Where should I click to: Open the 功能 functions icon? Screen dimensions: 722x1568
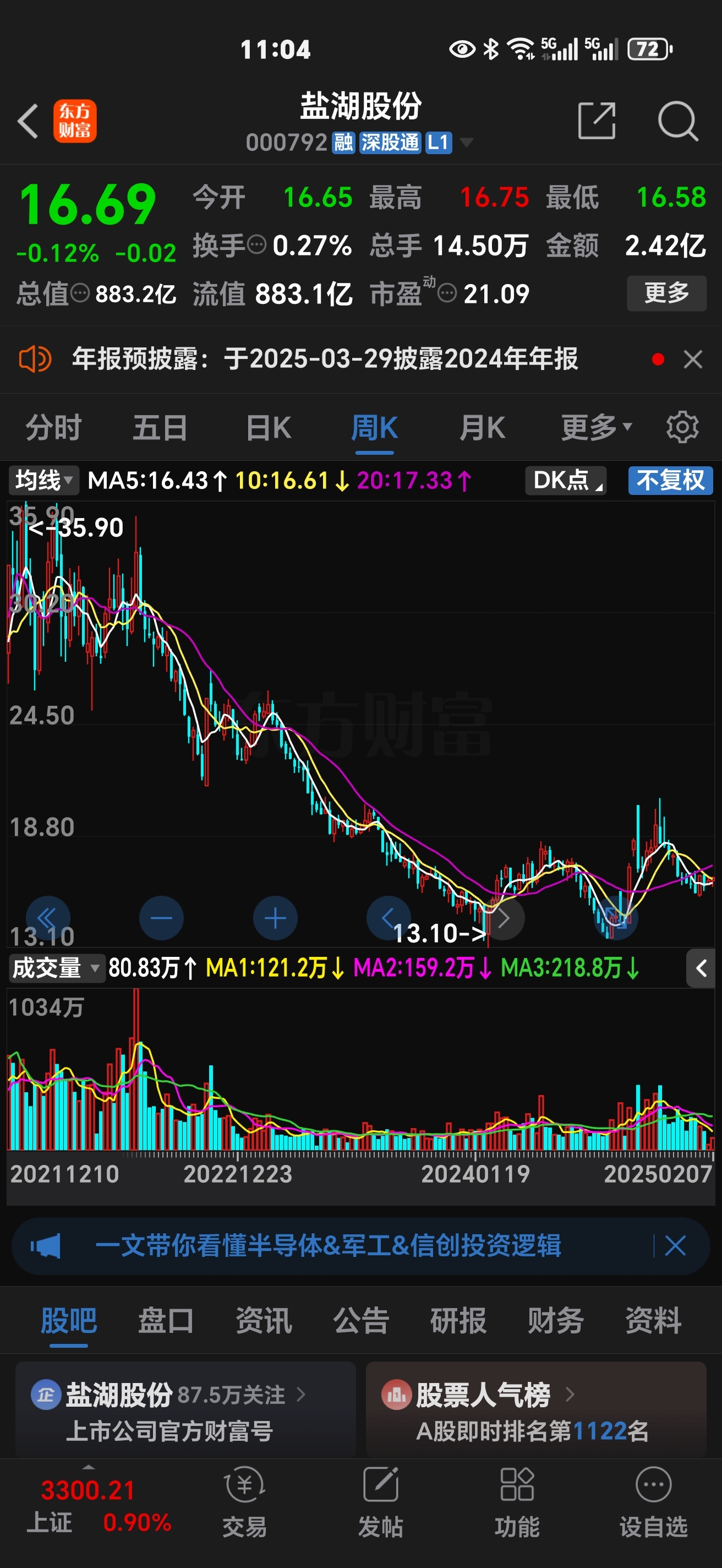[x=517, y=1502]
